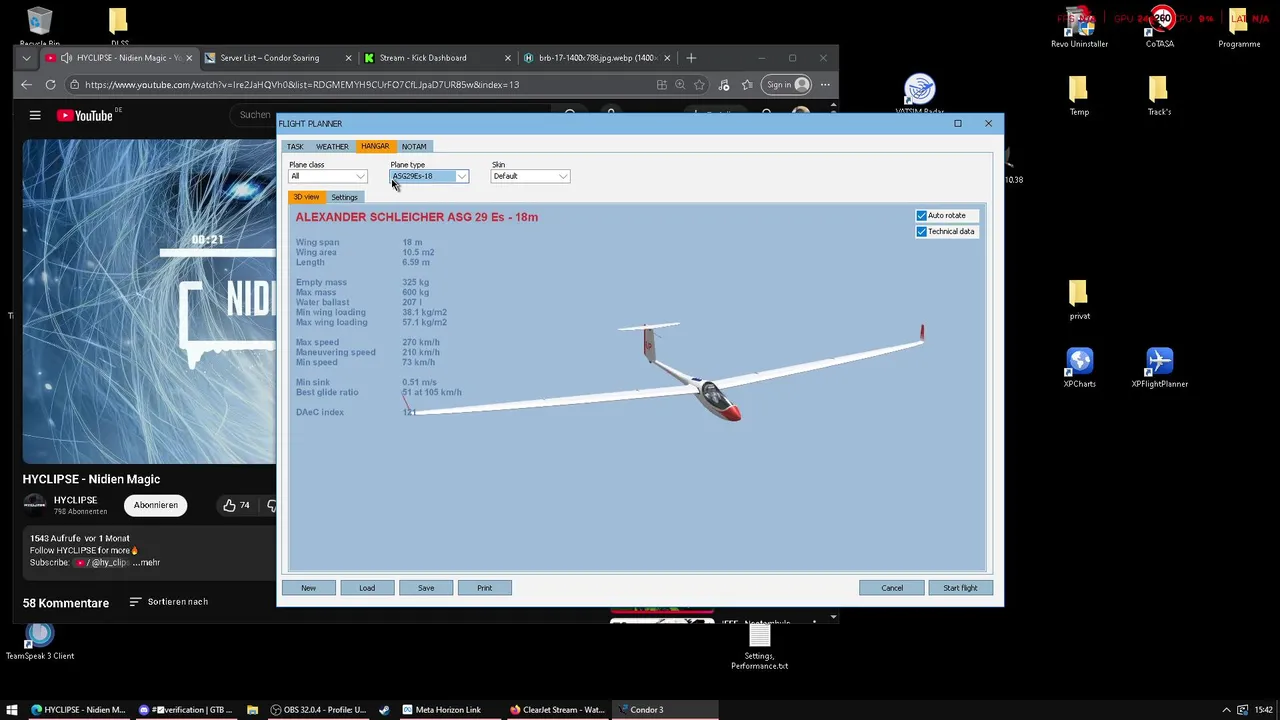Open Settings, Performance.txt file on desktop
Image resolution: width=1280 pixels, height=720 pixels.
point(760,647)
